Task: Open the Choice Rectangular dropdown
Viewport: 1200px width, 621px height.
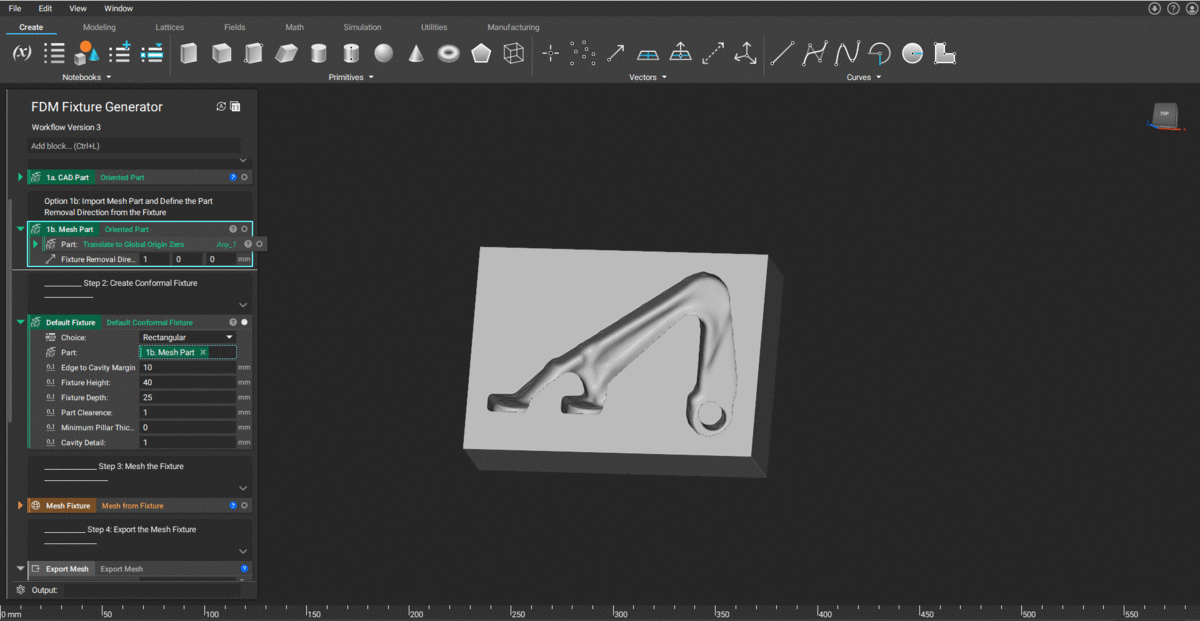Action: point(188,337)
